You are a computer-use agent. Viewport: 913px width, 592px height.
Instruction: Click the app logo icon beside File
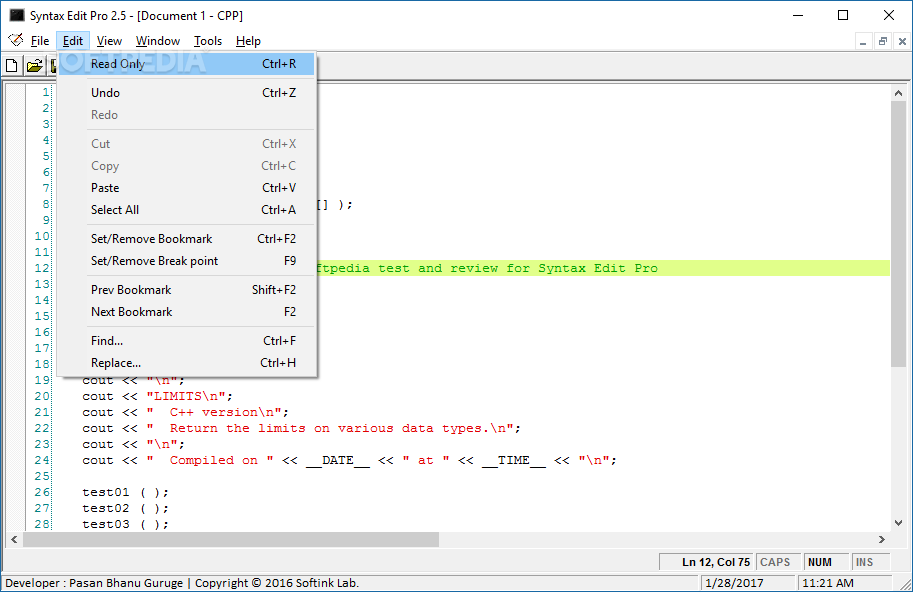(x=16, y=40)
